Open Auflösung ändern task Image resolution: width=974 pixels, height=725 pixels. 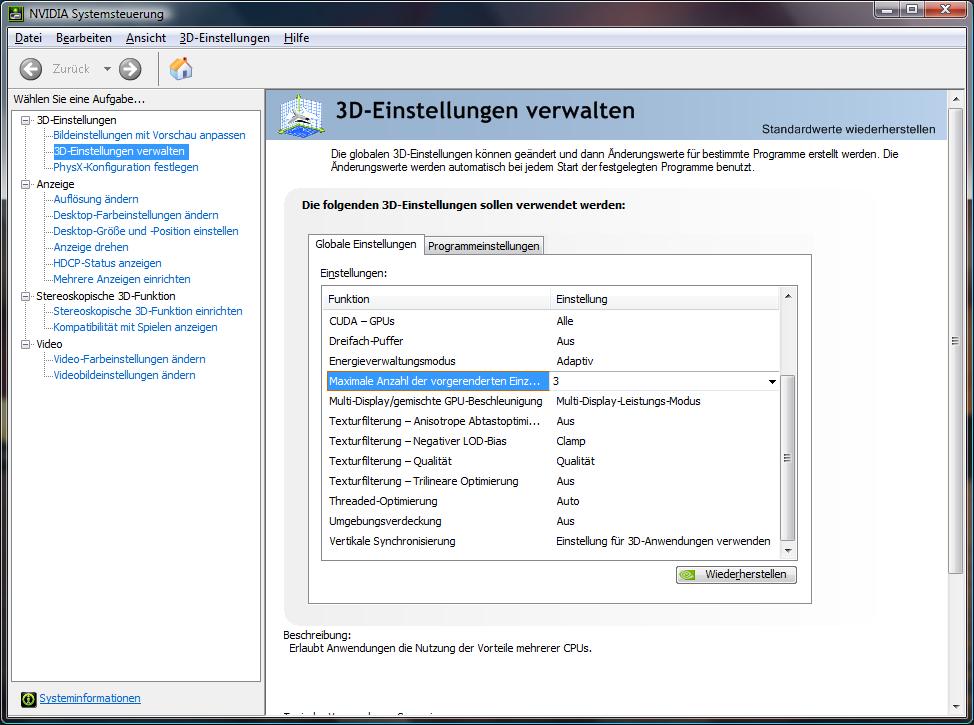(x=96, y=199)
